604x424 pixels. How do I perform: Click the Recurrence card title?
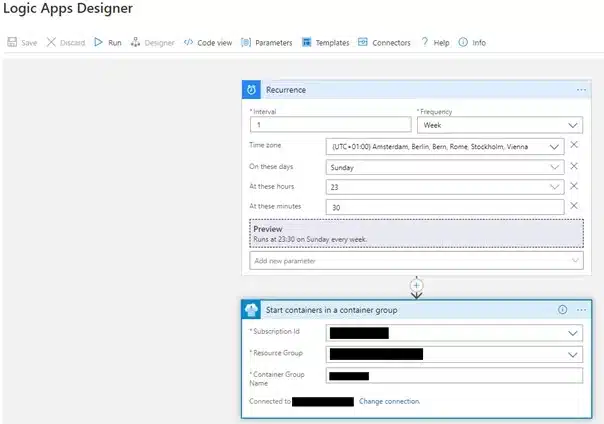286,90
